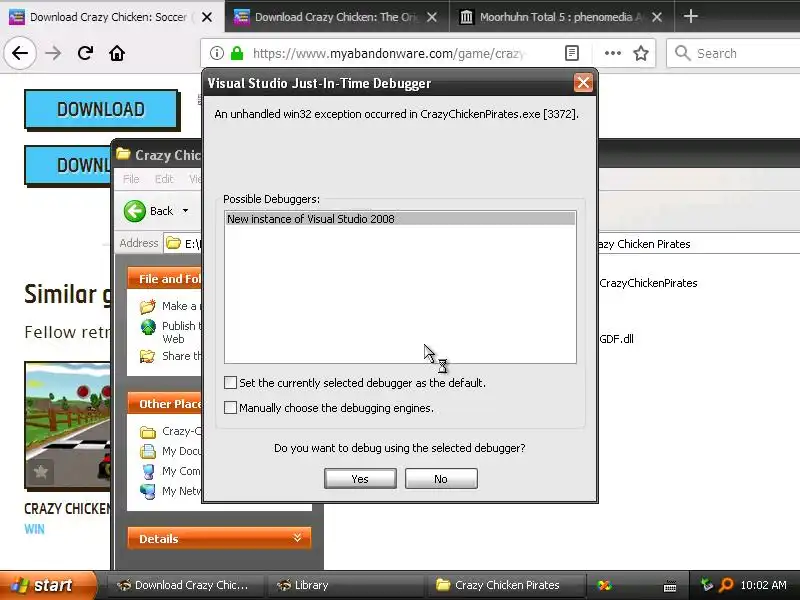
Task: Open Crazy-C folder in Other Places
Action: click(x=170, y=432)
